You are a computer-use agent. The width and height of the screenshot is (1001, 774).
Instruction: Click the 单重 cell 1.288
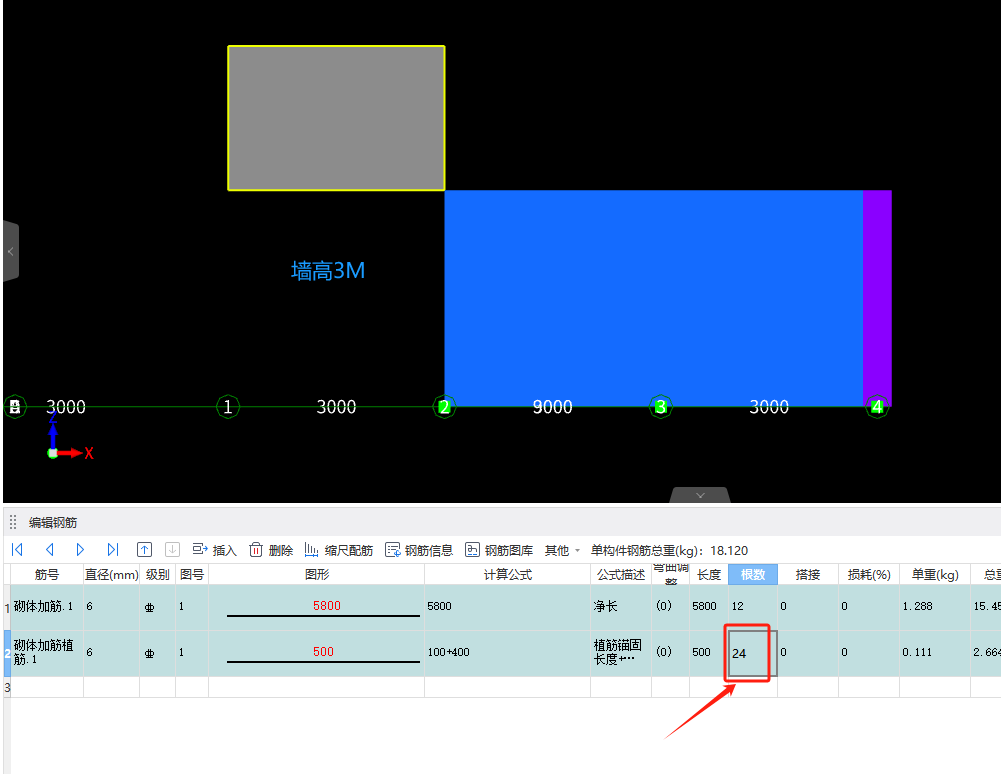[x=935, y=607]
